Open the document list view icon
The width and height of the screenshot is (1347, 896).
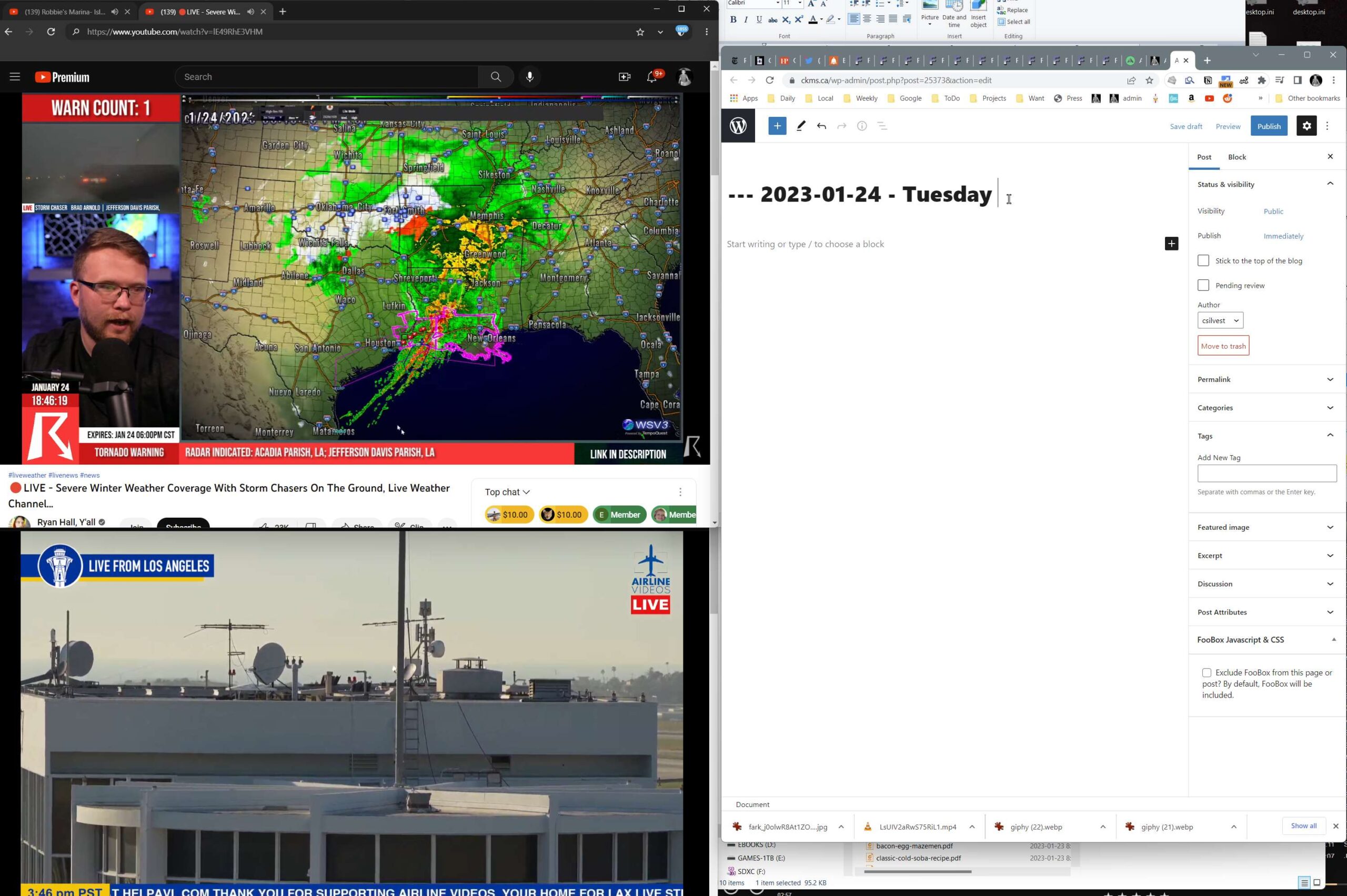[882, 126]
